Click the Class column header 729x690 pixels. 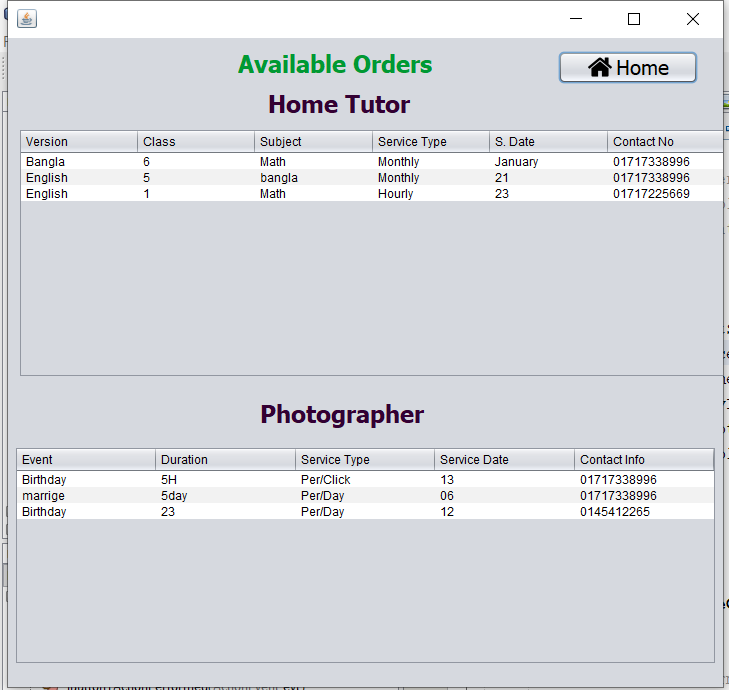coord(196,142)
